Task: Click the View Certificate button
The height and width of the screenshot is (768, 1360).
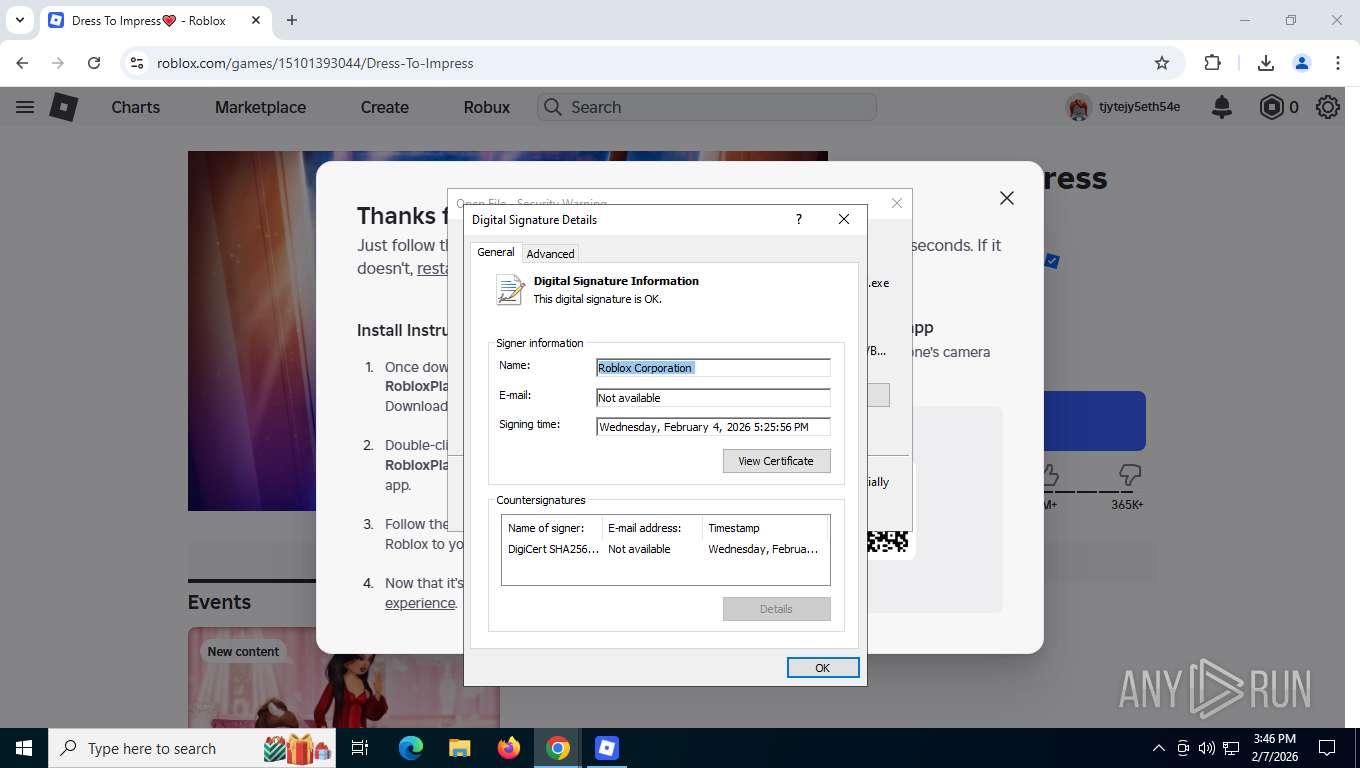Action: 776,461
